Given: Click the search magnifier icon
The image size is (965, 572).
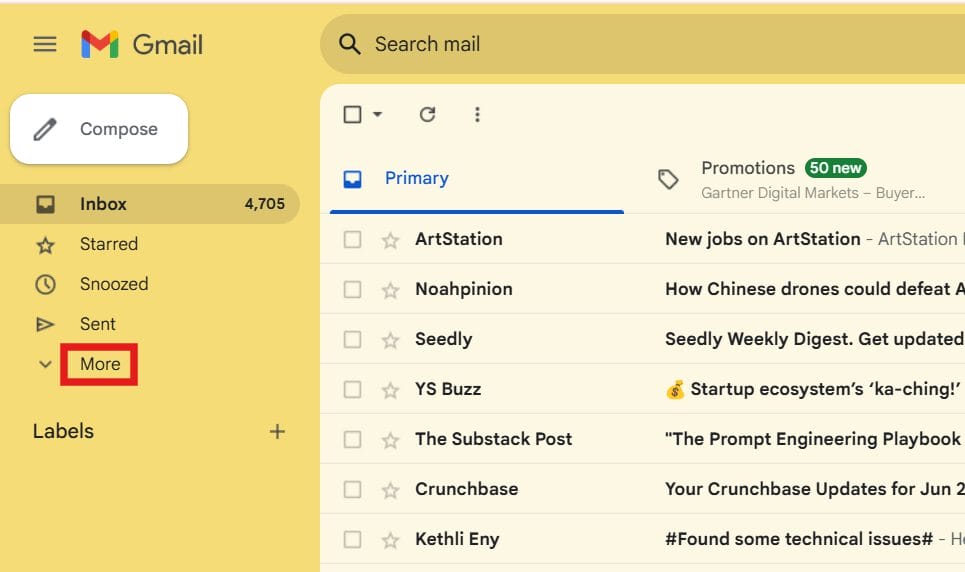Looking at the screenshot, I should 350,44.
